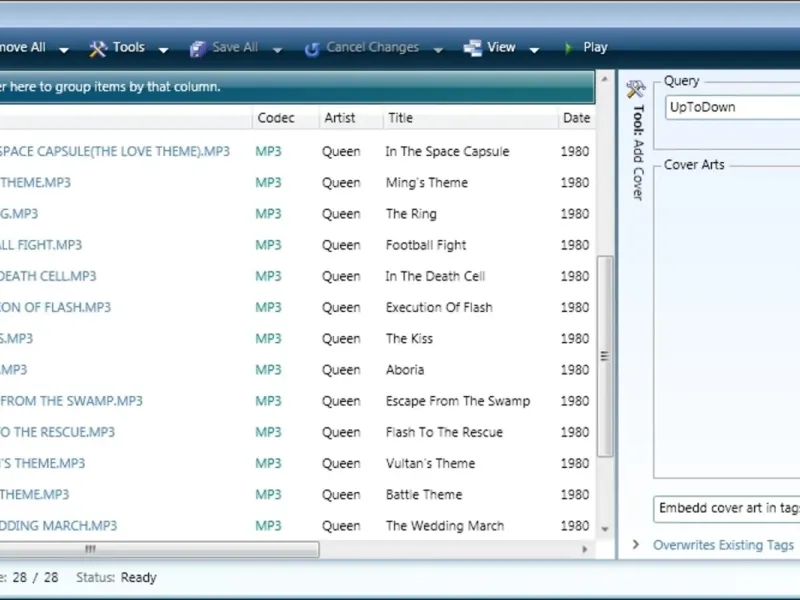Open the Save All dropdown arrow
The width and height of the screenshot is (800, 600).
pos(278,50)
